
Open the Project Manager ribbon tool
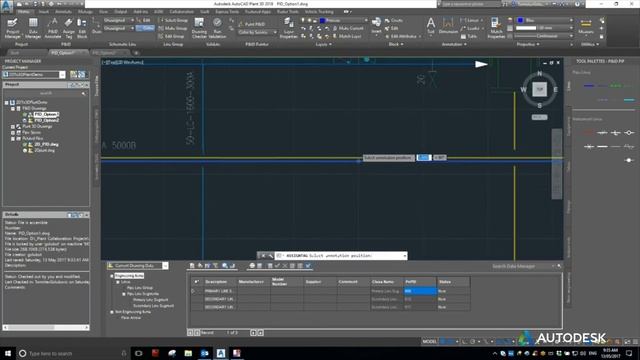[x=12, y=28]
